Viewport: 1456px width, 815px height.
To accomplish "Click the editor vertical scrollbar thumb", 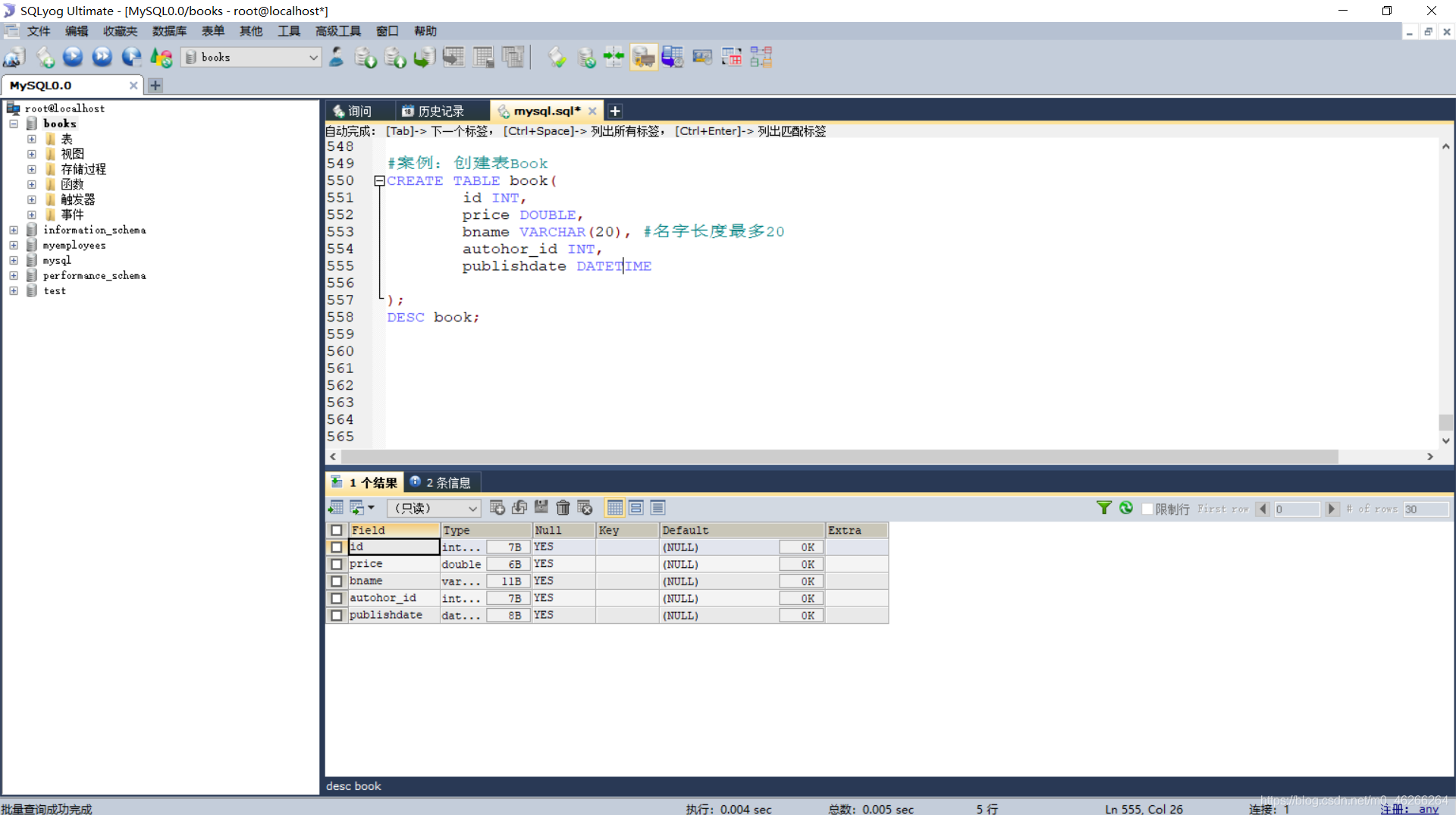I will coord(1445,422).
